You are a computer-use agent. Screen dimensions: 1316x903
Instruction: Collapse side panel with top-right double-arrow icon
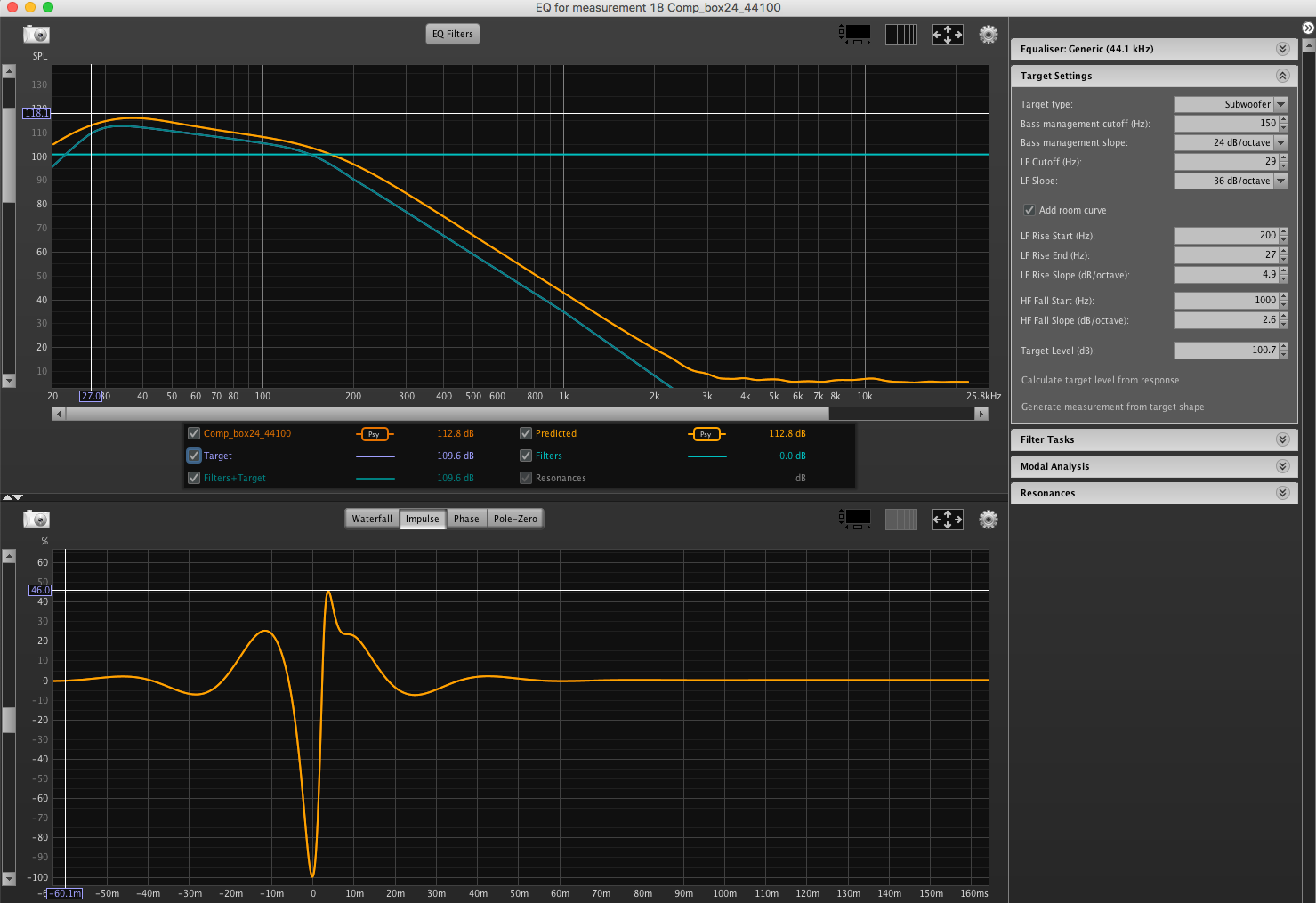pyautogui.click(x=1308, y=28)
